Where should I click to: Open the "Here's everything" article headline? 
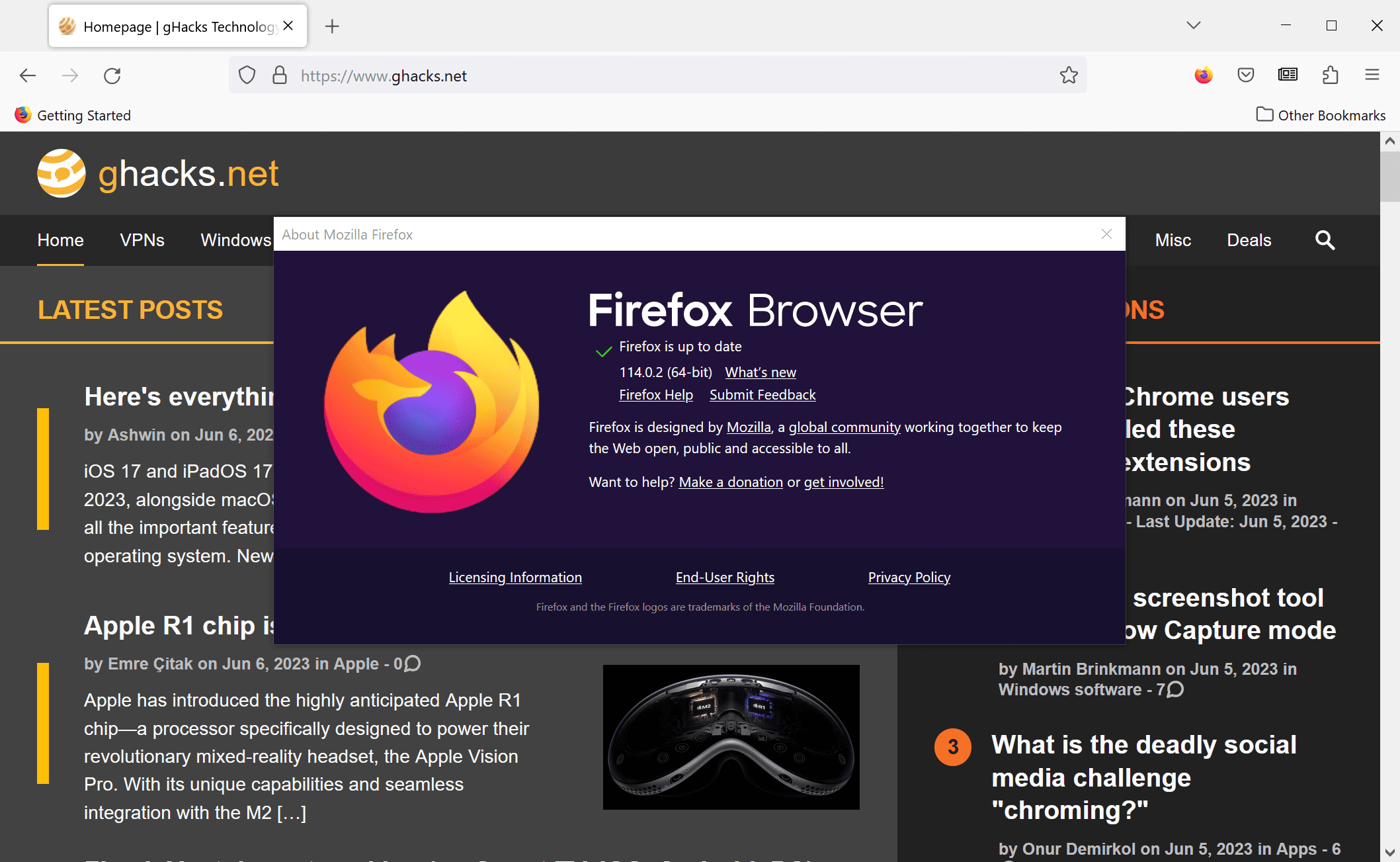(x=179, y=397)
